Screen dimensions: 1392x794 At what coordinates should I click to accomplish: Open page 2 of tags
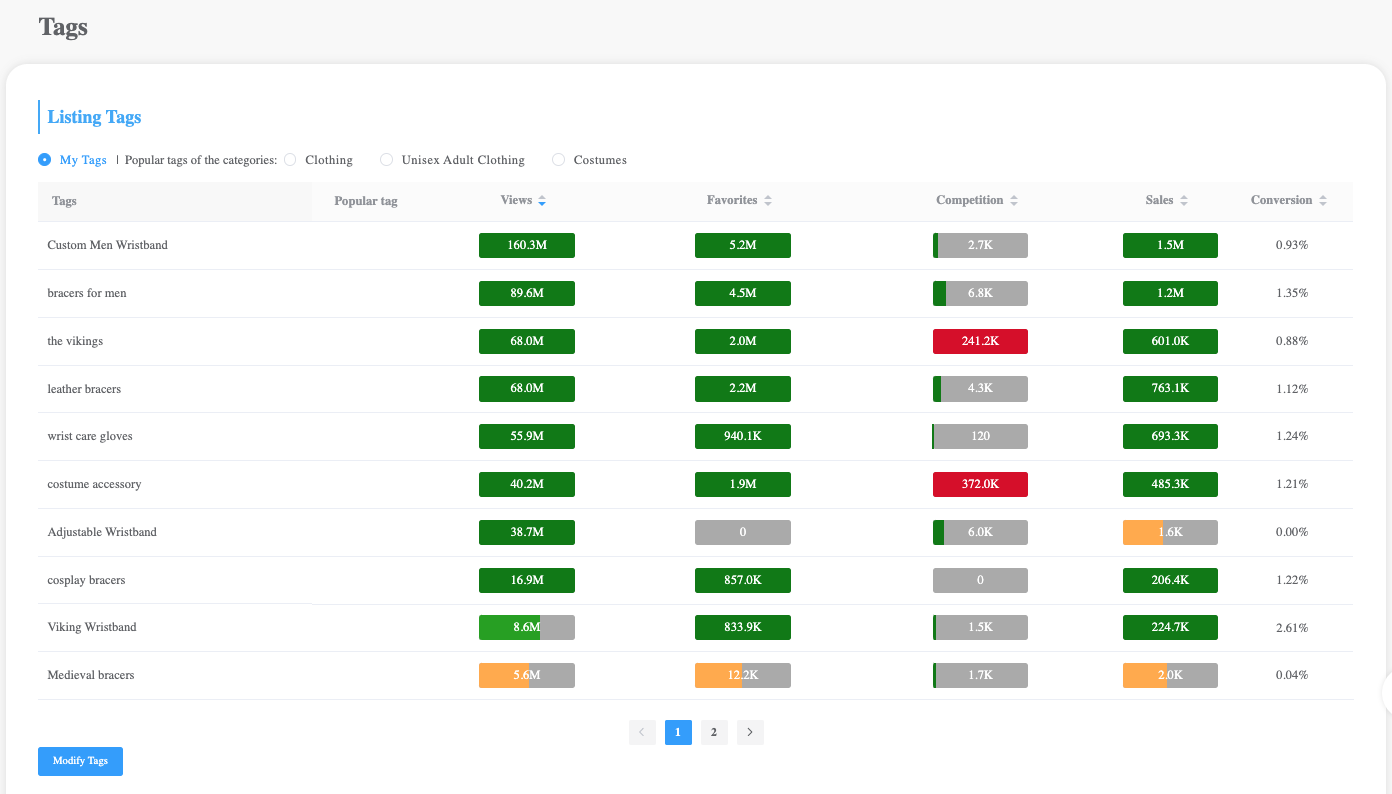coord(714,732)
